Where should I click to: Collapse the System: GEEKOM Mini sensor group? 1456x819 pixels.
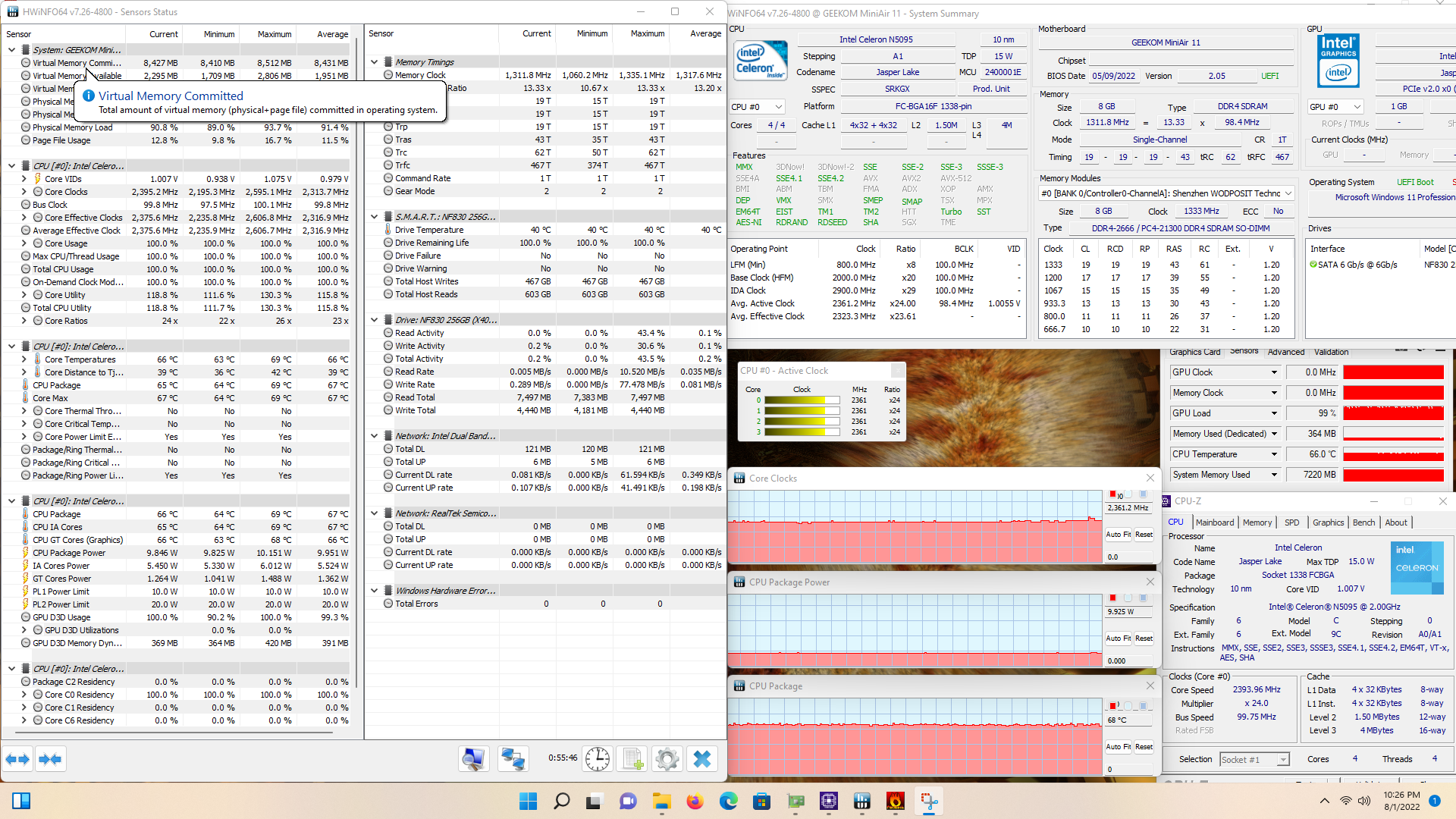pyautogui.click(x=11, y=50)
